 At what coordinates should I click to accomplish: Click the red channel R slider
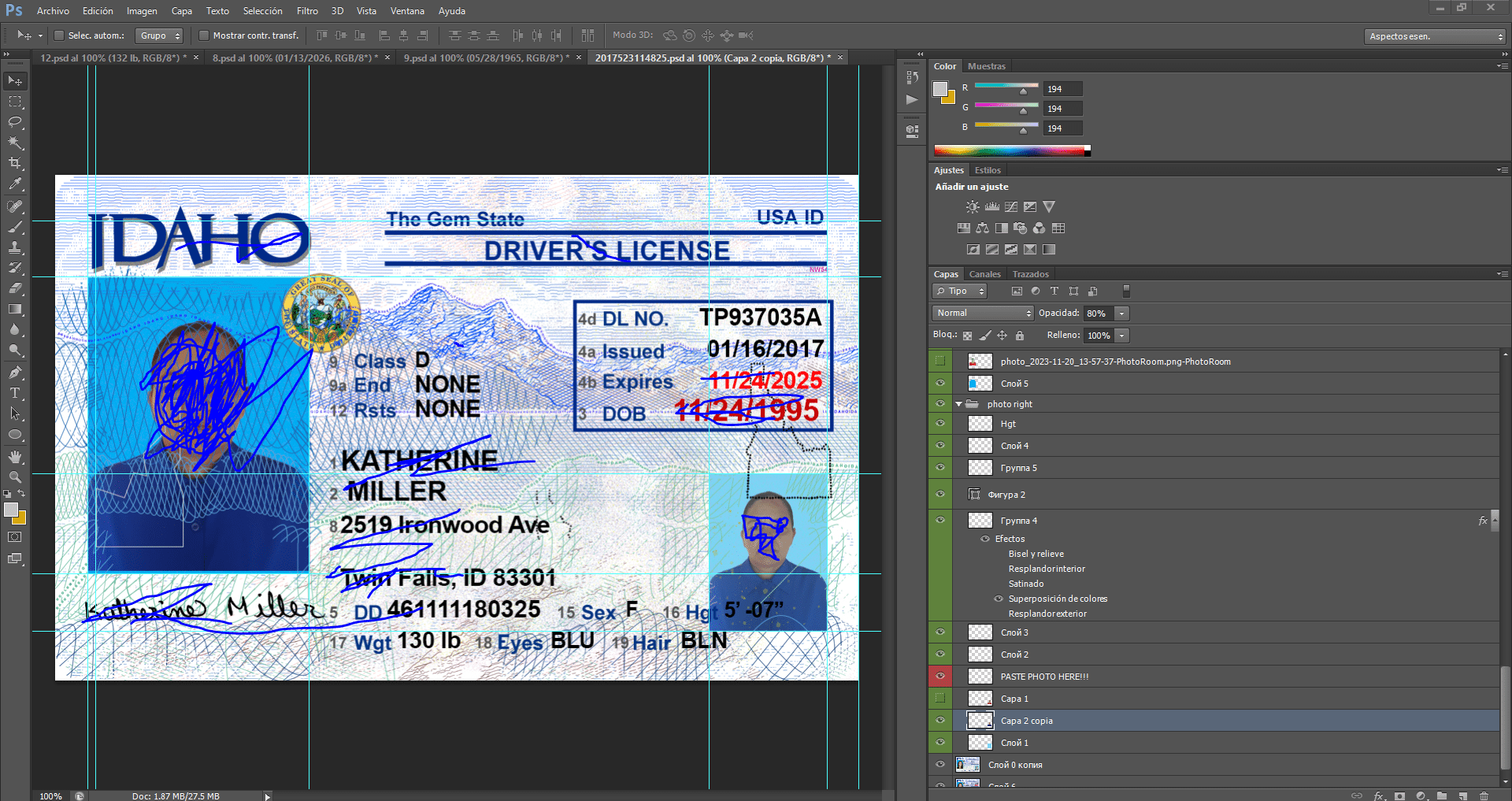[x=1006, y=86]
